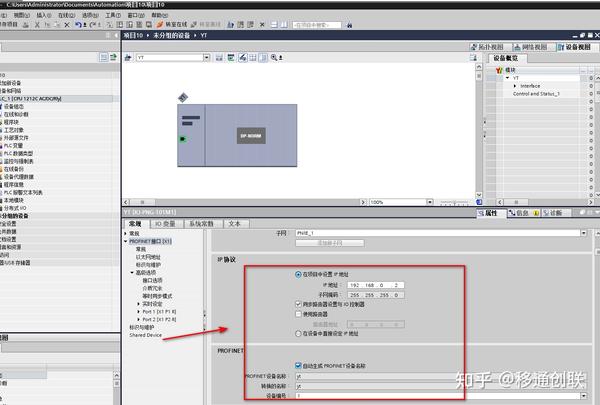Screen dimensions: 600x405
Task: Click the collapse project tree arrow
Action: point(116,35)
